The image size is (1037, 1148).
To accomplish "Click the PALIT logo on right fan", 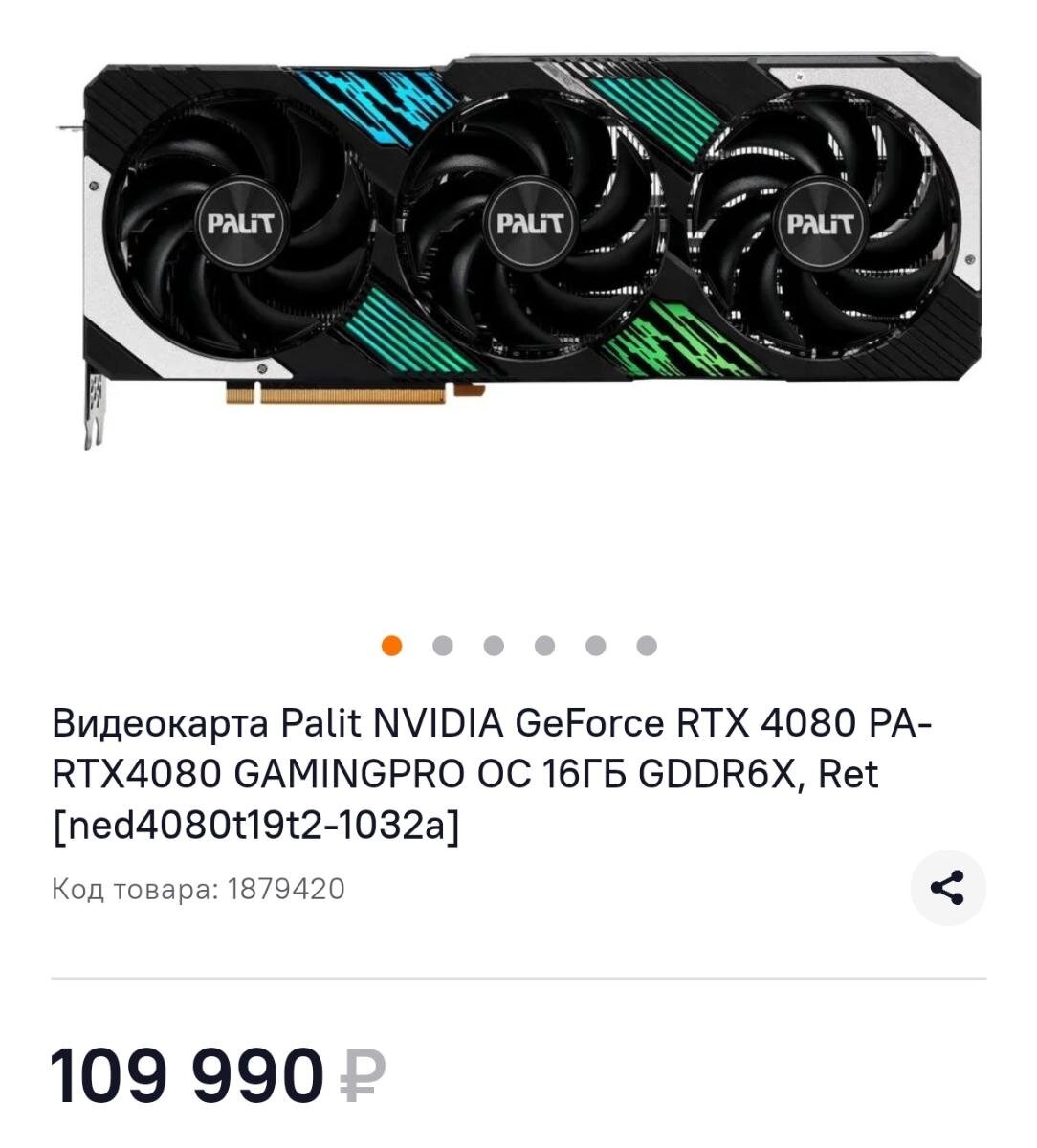I will (819, 224).
